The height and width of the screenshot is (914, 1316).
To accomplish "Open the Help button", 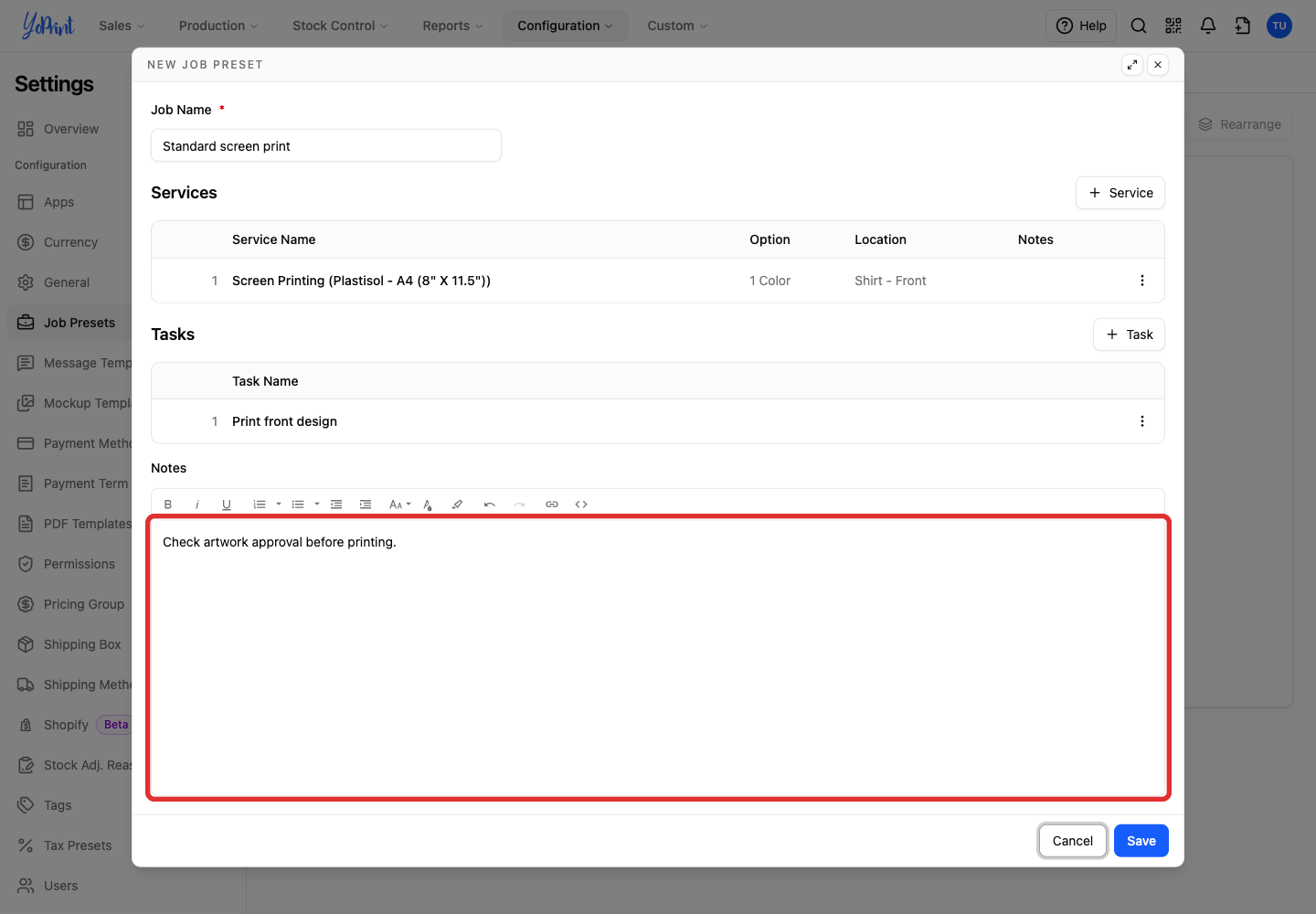I will point(1081,26).
